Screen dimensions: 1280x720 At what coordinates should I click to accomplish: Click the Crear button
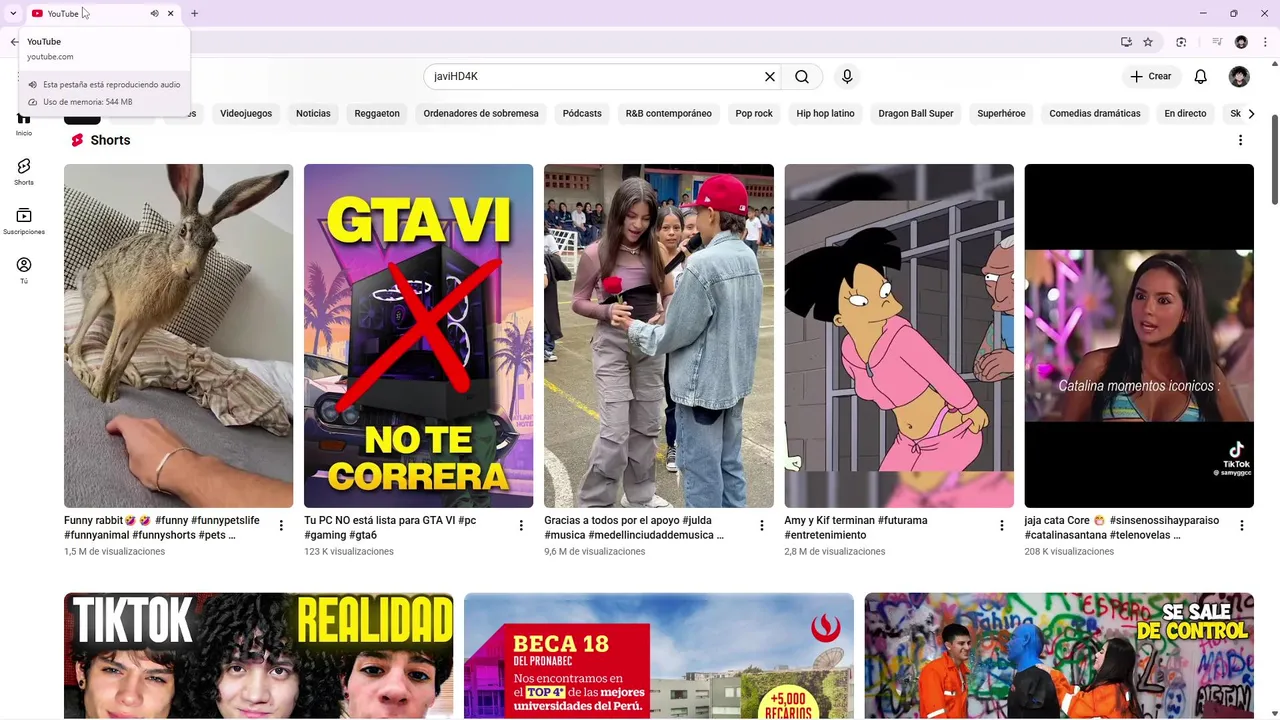(1150, 76)
